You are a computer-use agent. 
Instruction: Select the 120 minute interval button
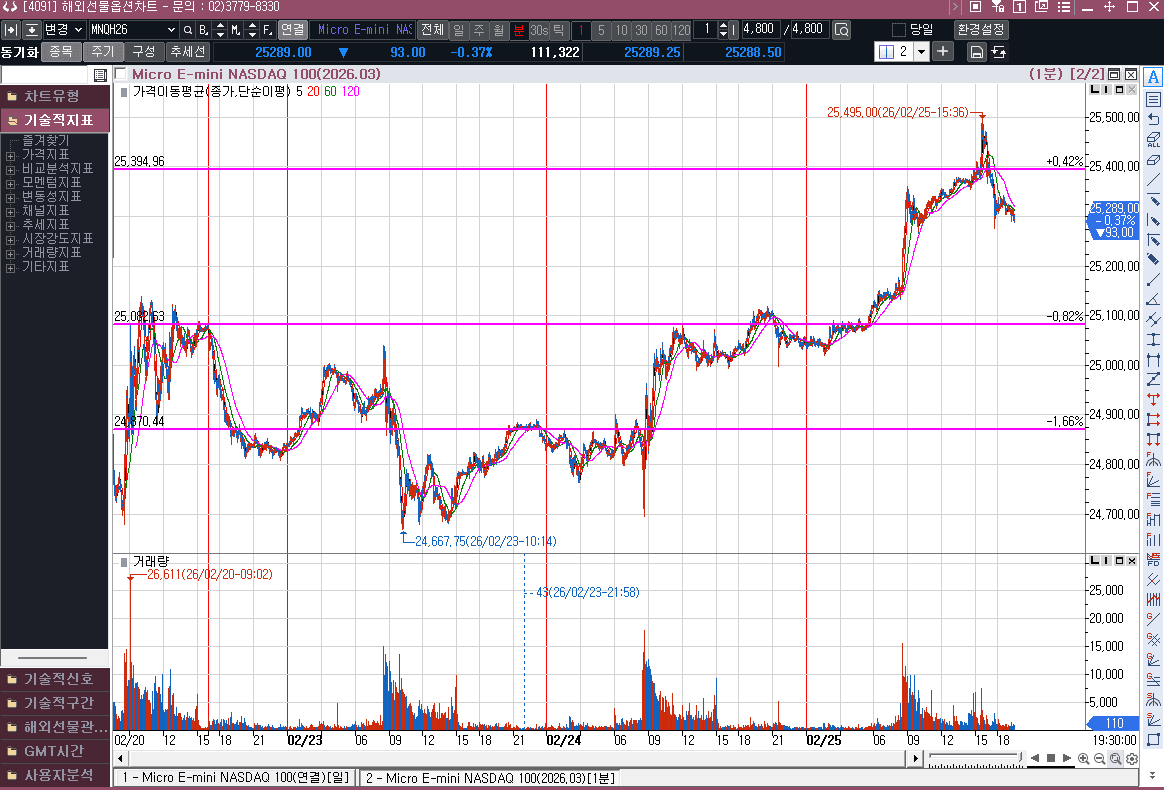(x=681, y=30)
